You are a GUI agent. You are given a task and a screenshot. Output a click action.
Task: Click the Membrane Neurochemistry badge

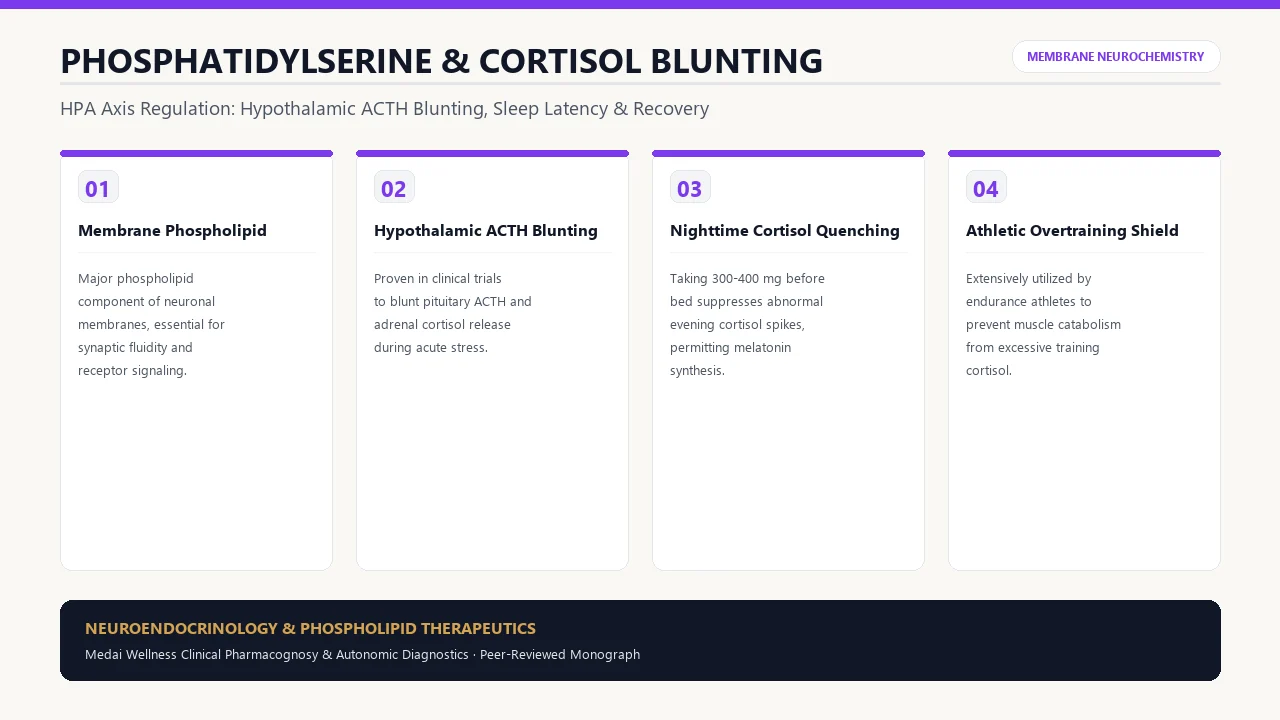coord(1116,57)
